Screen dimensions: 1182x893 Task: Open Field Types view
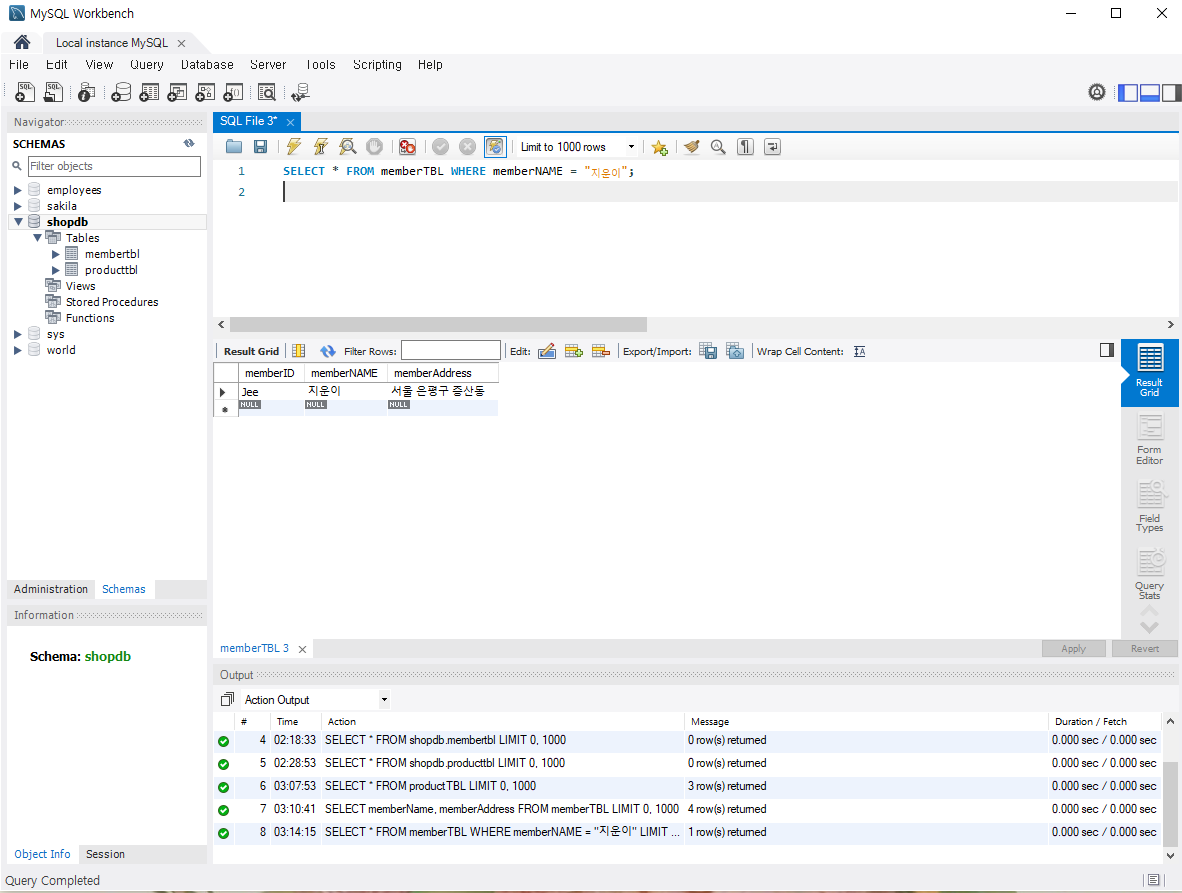(x=1150, y=506)
